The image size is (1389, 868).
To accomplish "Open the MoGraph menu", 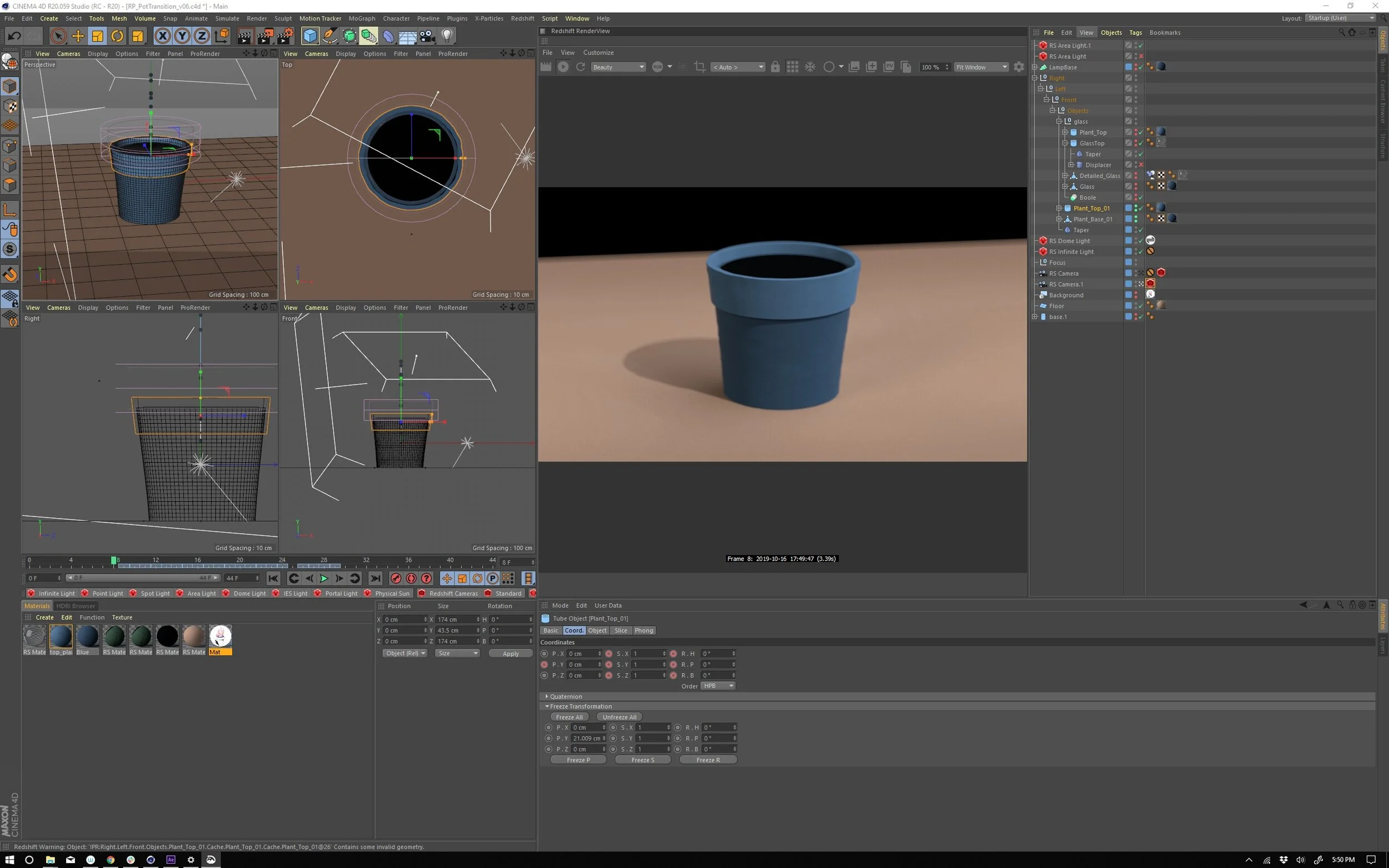I will (361, 18).
